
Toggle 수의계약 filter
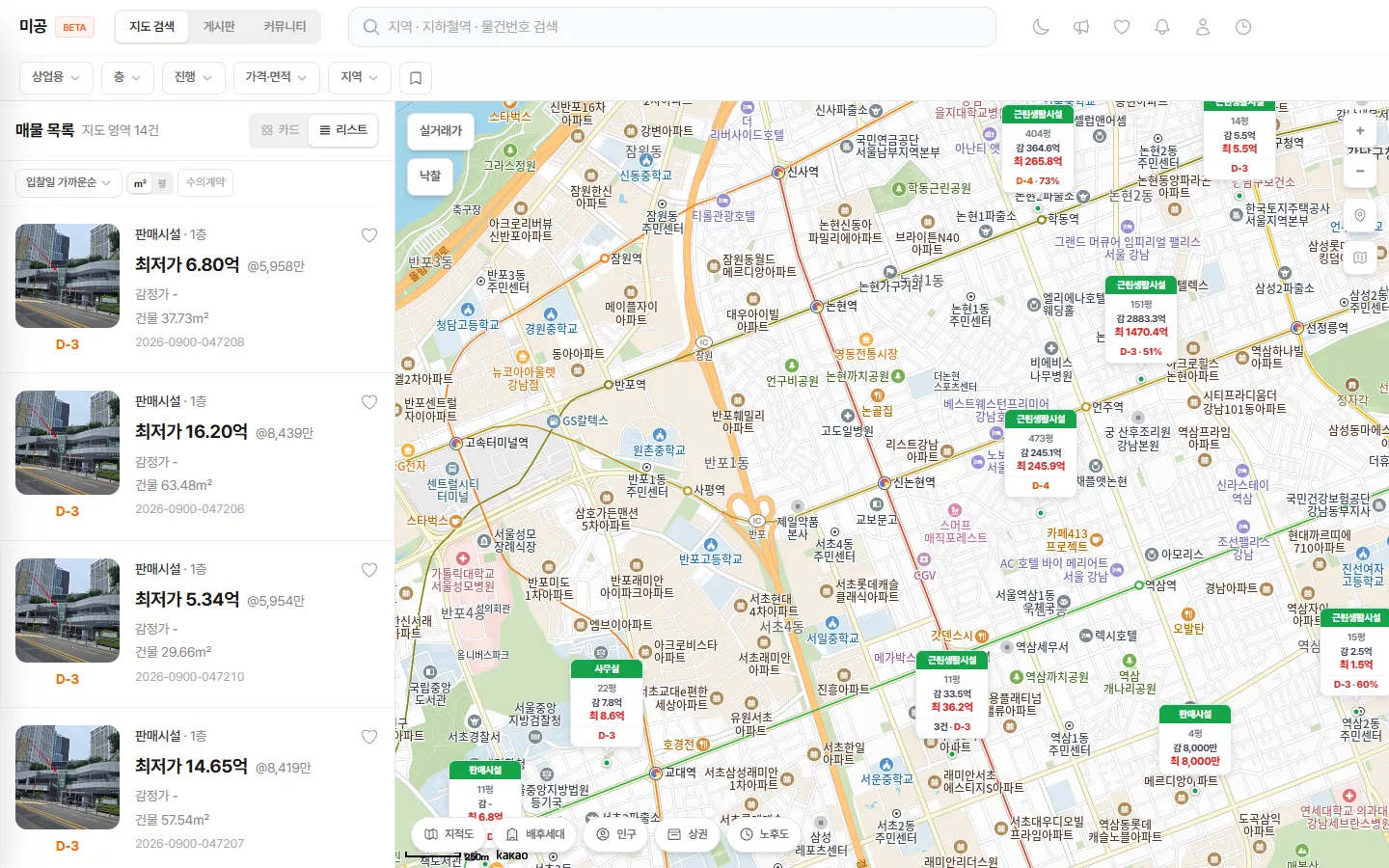[x=205, y=182]
